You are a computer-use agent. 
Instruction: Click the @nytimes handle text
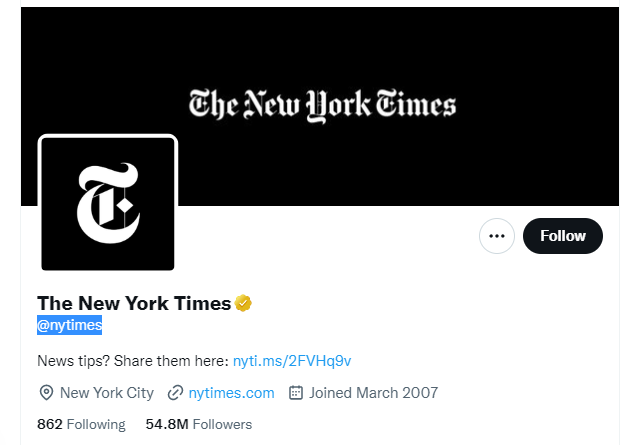pyautogui.click(x=70, y=325)
